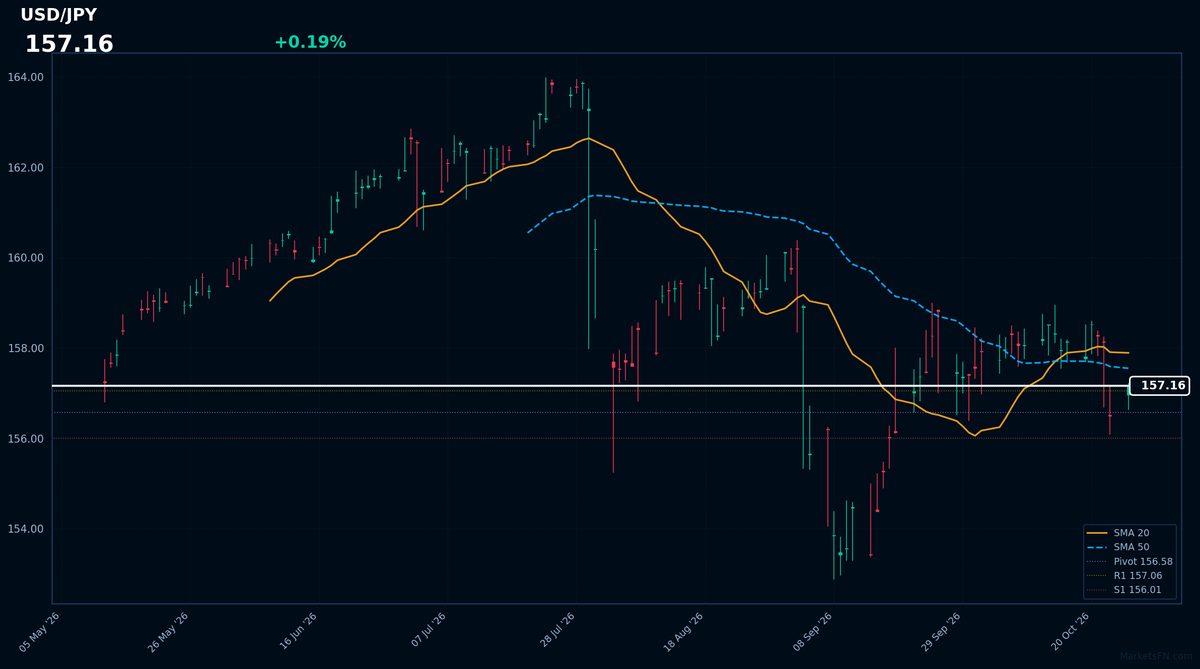Select SMA 20 legend entry
Screen dimensions: 1200x669
click(x=1131, y=533)
